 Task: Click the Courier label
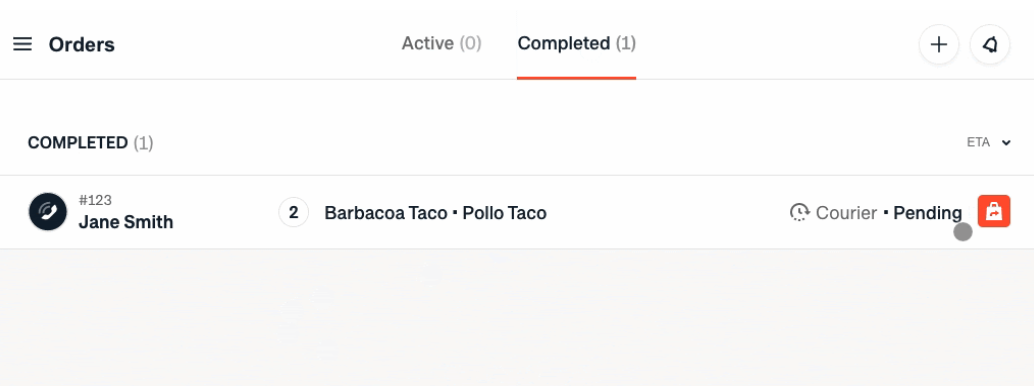[846, 213]
